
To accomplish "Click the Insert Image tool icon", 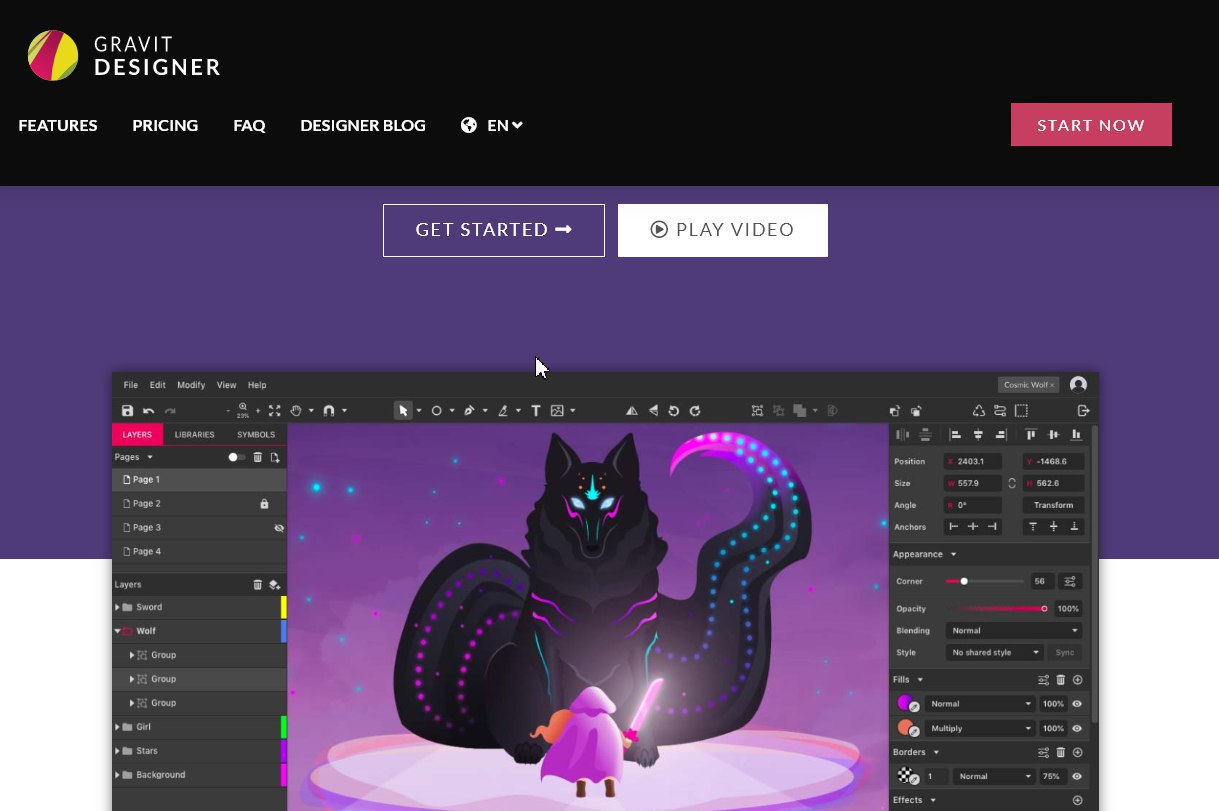I will click(557, 411).
